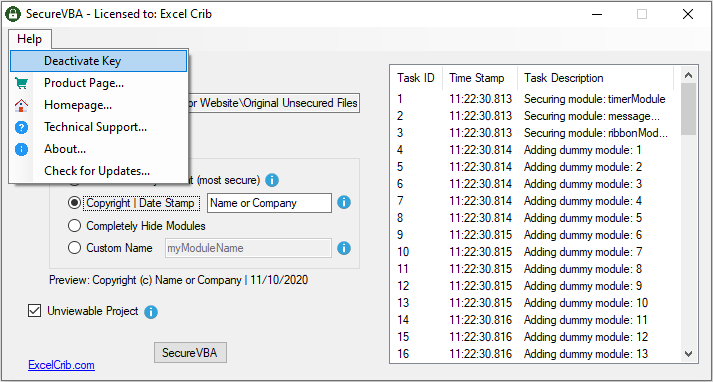
Task: Click the Preview copyright text line
Action: click(178, 280)
